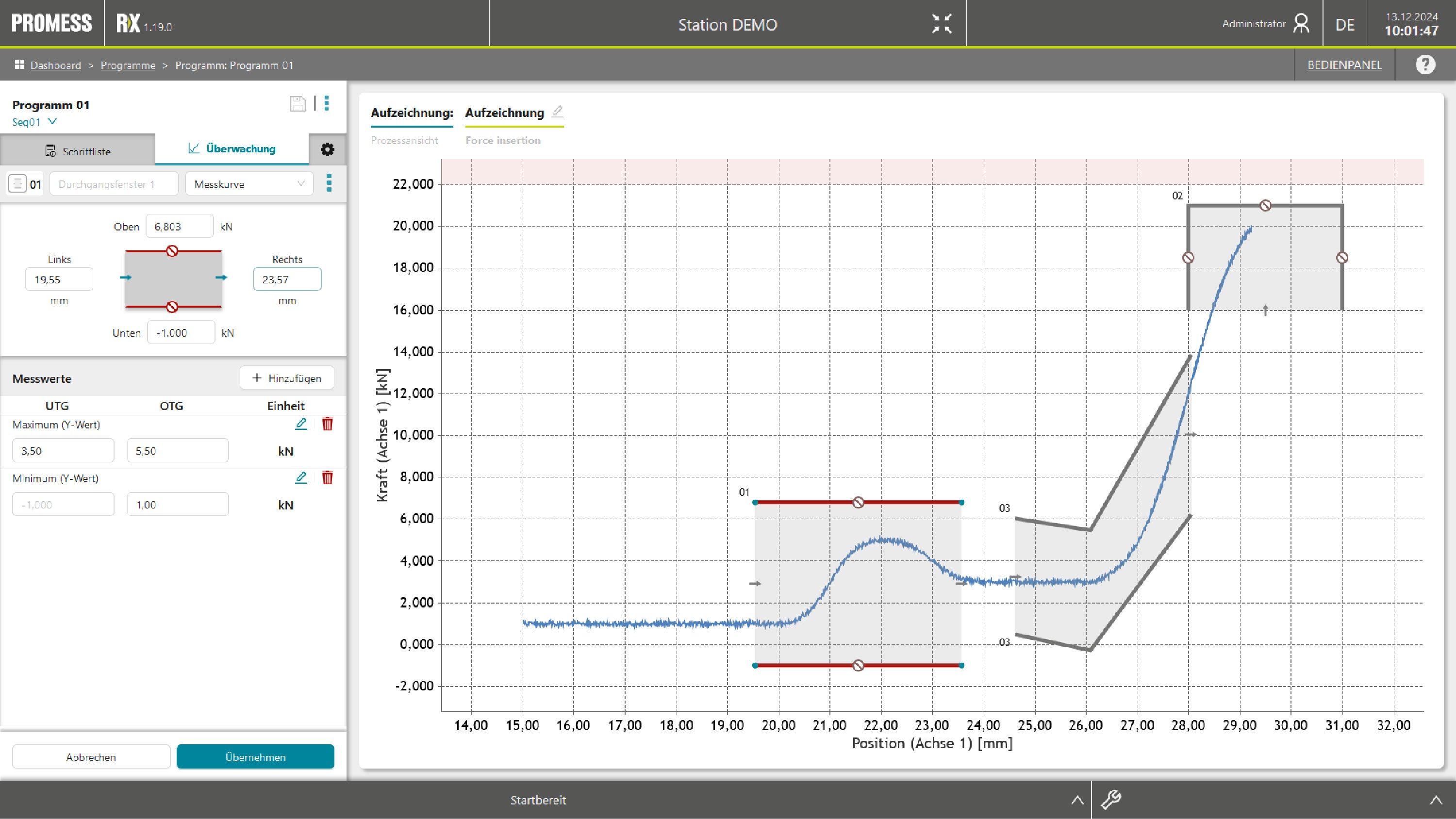Toggle the top boundary block symbol of window
Screen dimensions: 1456x819
172,251
